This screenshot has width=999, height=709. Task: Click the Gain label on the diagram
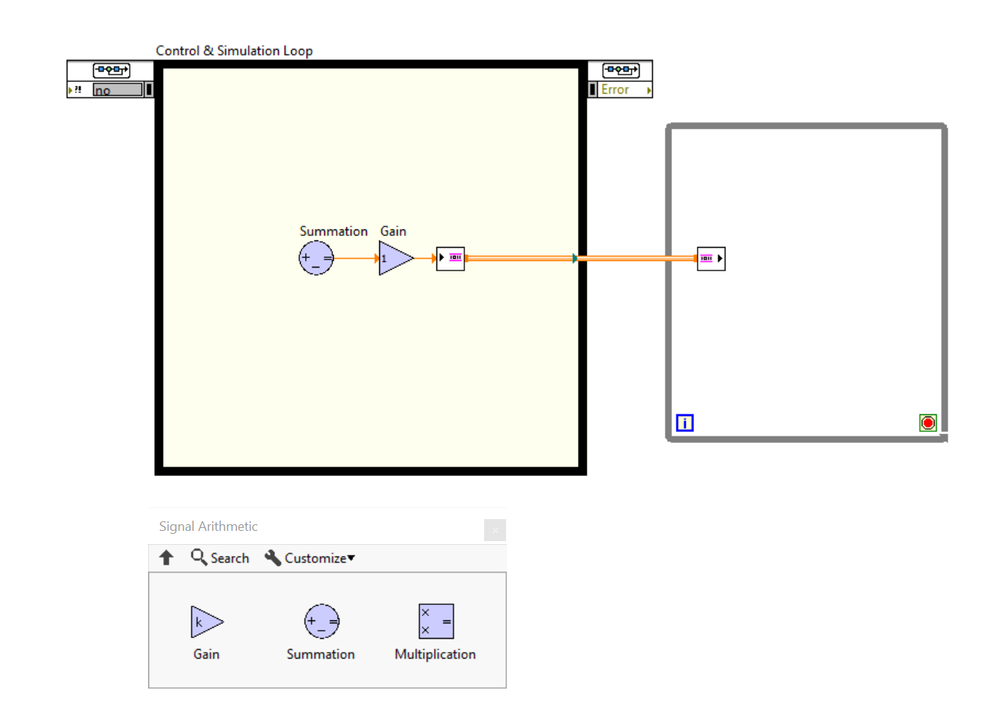(393, 231)
